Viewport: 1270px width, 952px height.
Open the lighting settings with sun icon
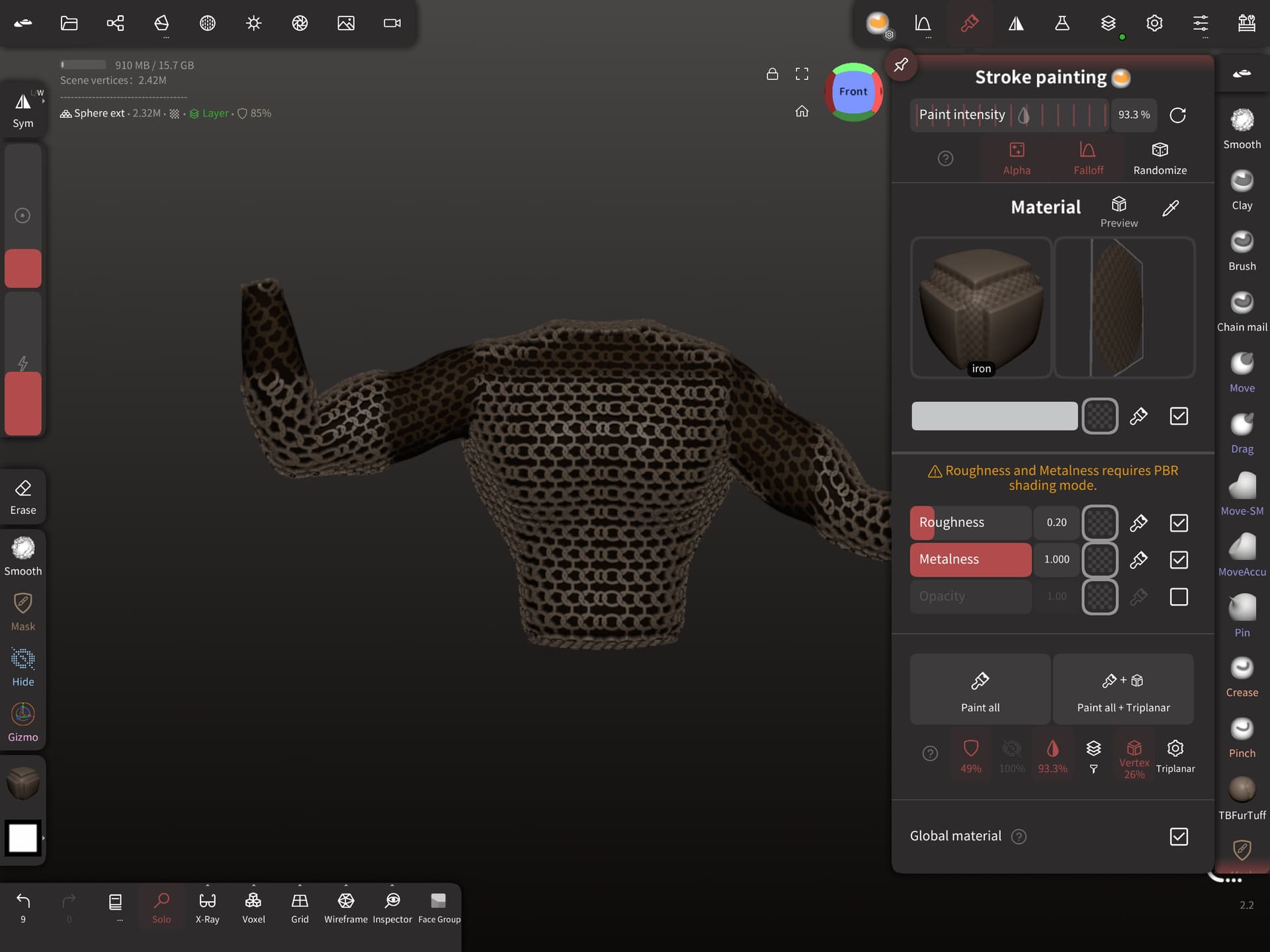pyautogui.click(x=254, y=23)
